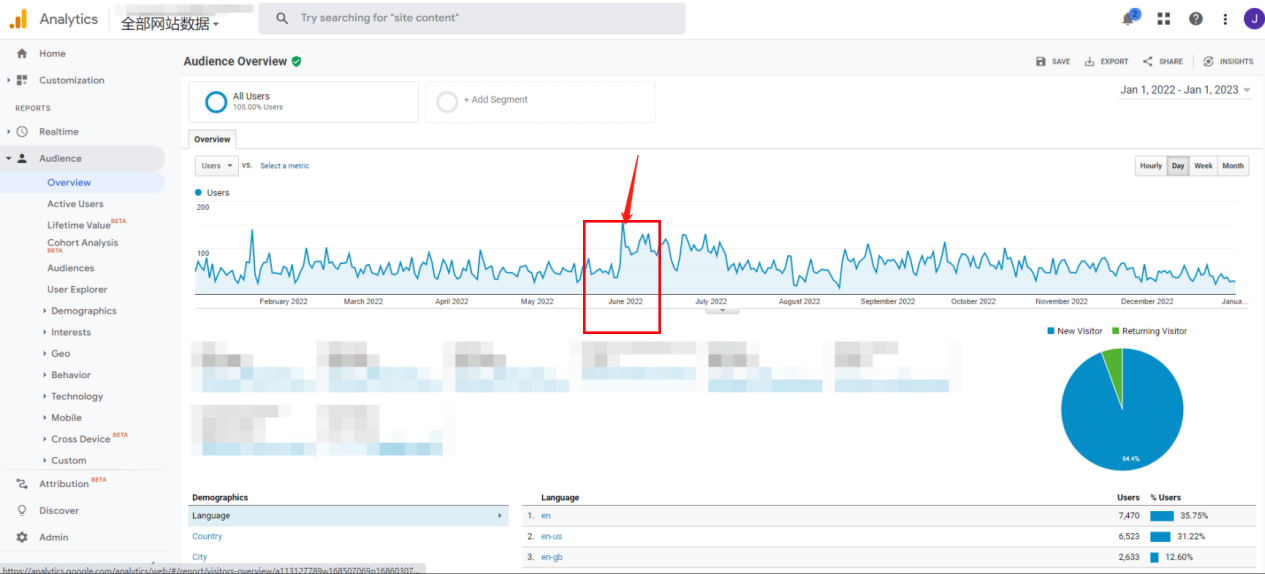Click the help question mark icon
The height and width of the screenshot is (574, 1265).
click(1195, 19)
